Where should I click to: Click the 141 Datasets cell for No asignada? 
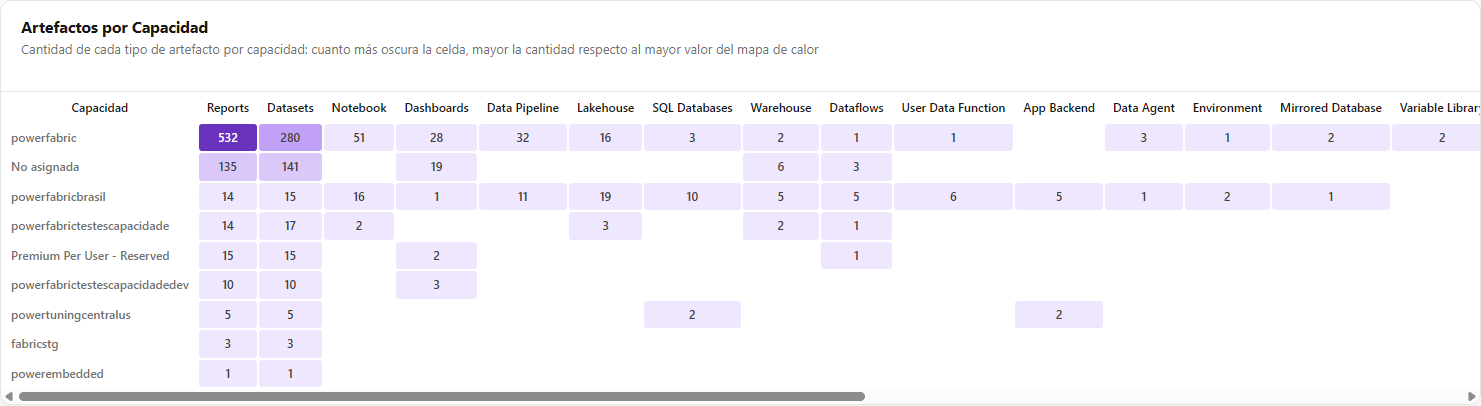click(x=290, y=167)
